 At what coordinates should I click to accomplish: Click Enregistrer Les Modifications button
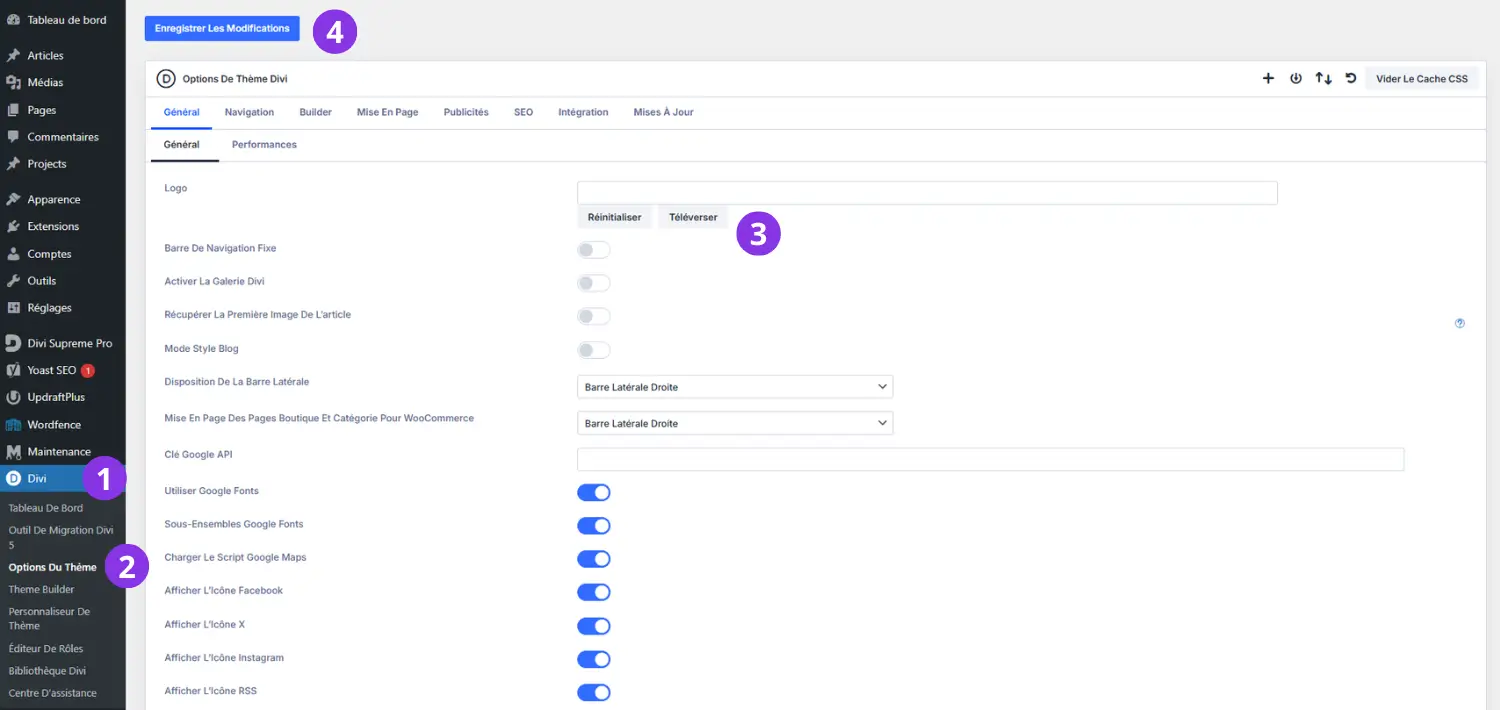click(222, 29)
